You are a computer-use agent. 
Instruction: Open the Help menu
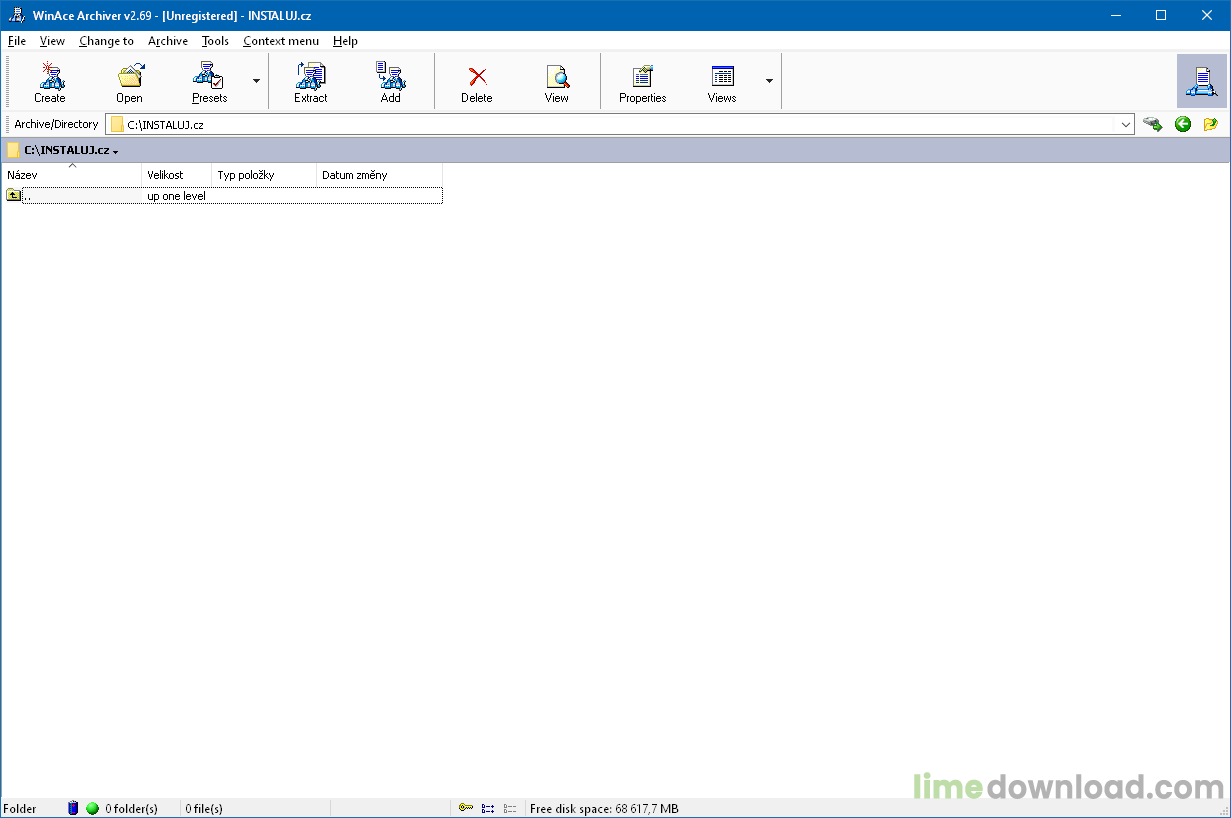346,41
